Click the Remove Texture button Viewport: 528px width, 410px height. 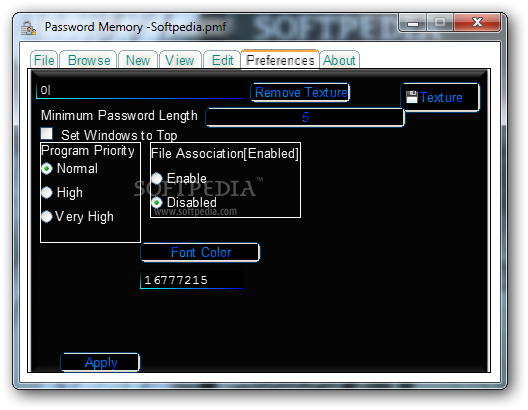300,92
